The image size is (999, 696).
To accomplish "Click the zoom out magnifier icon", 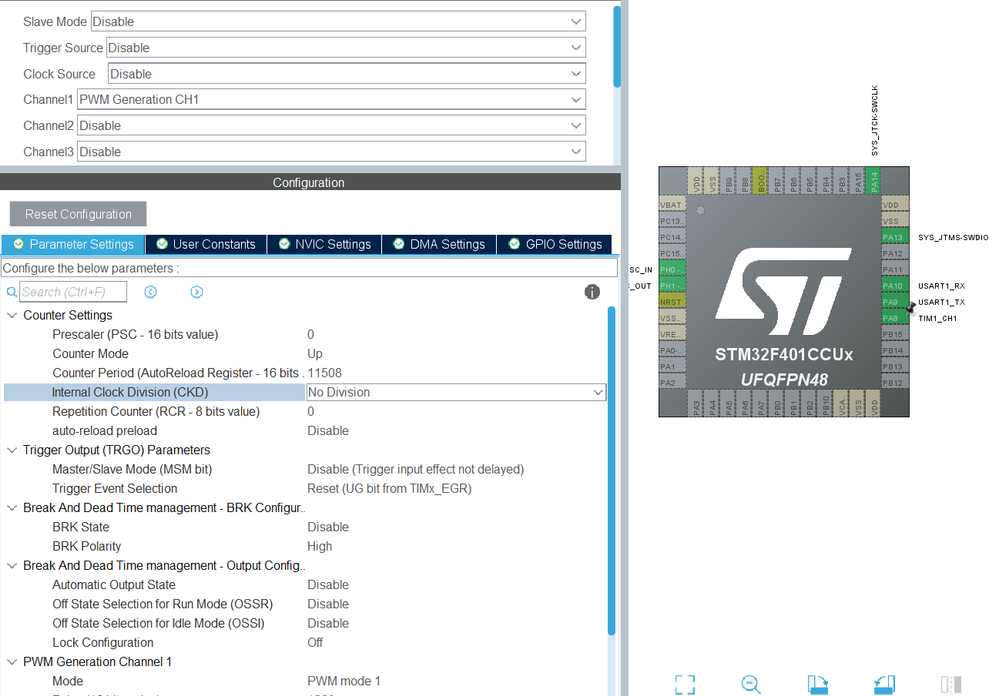I will 751,684.
